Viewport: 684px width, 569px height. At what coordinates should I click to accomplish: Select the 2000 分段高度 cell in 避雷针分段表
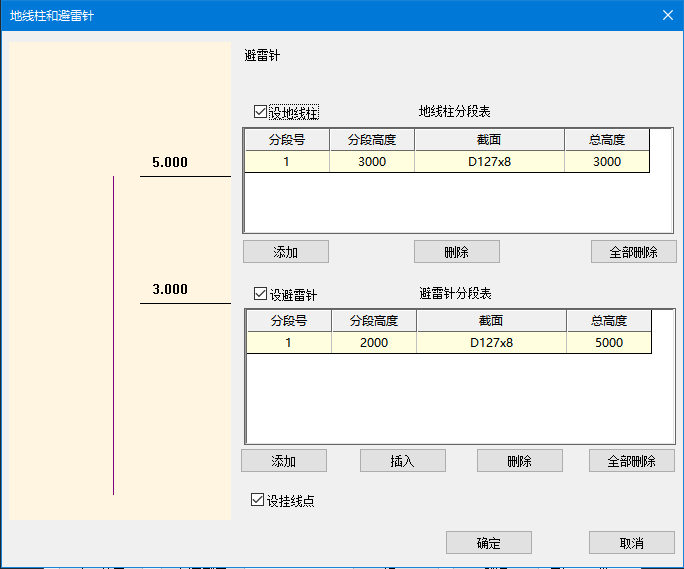click(373, 343)
